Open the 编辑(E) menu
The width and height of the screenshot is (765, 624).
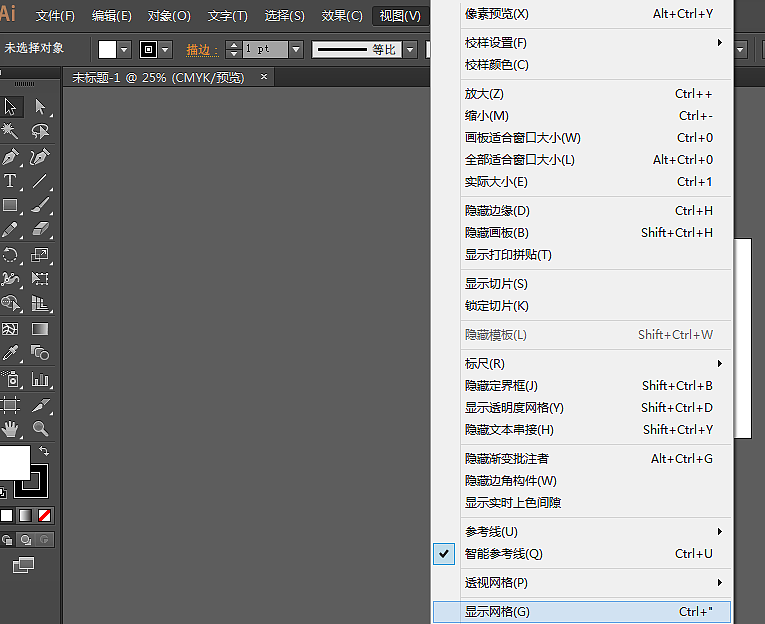pos(112,16)
